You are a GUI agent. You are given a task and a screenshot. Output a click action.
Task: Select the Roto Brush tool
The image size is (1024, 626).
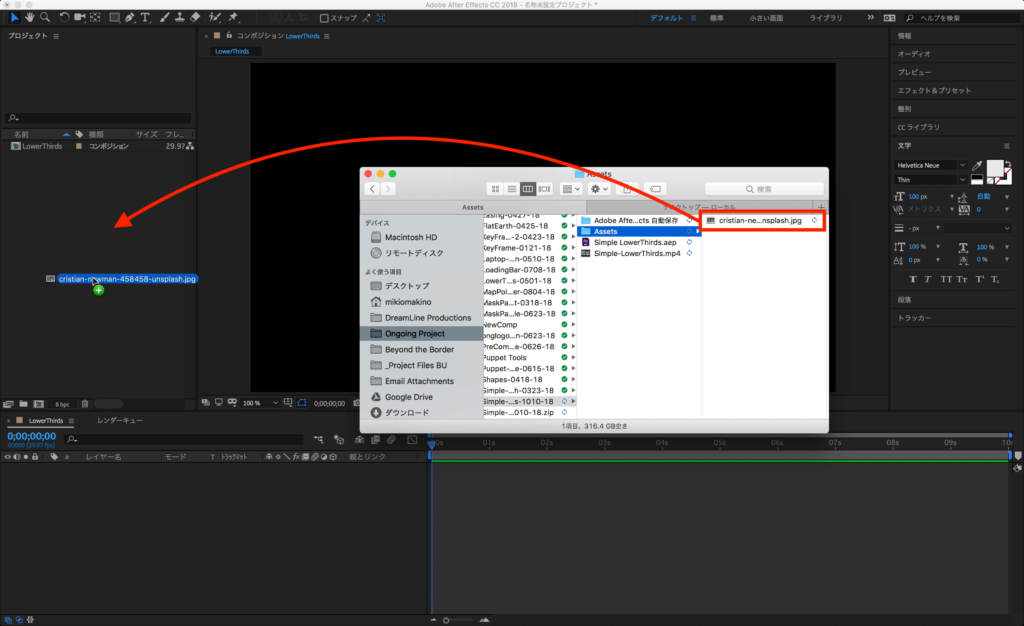coord(214,18)
